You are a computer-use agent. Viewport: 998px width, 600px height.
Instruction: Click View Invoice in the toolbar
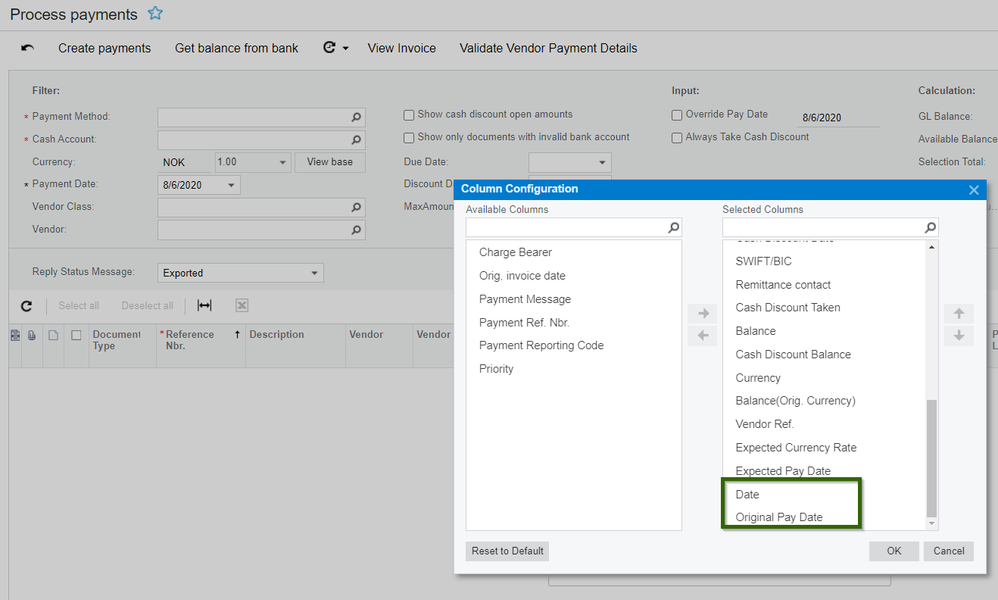[x=401, y=48]
